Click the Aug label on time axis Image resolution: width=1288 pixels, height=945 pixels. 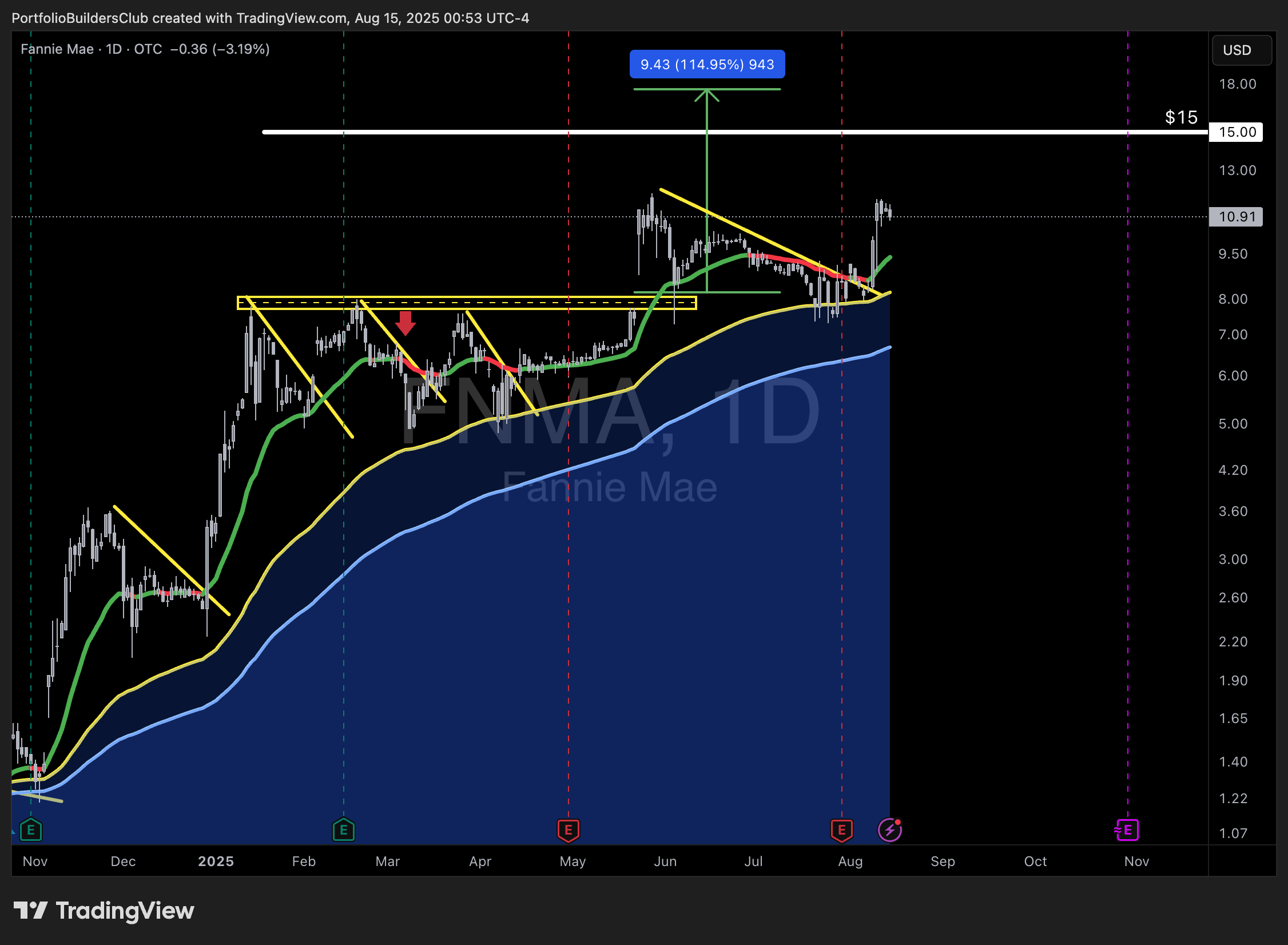850,861
